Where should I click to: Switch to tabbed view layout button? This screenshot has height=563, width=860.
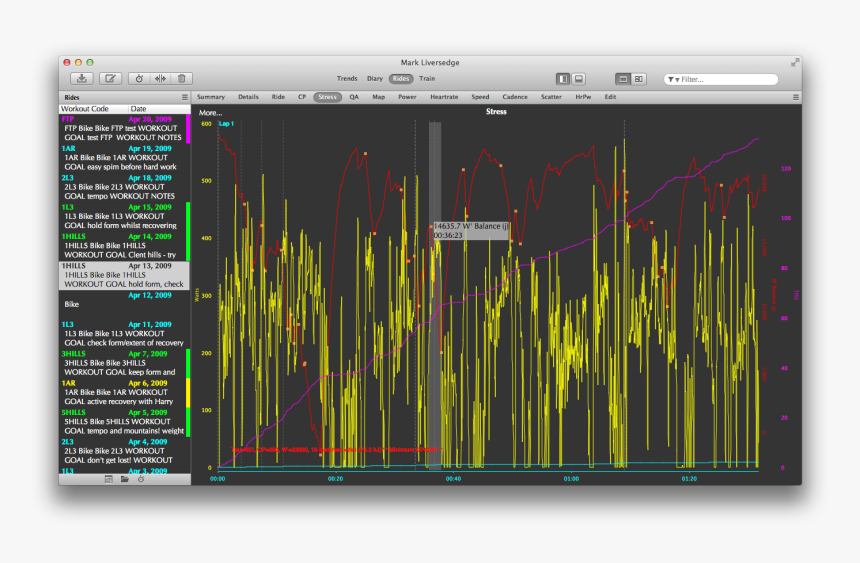pyautogui.click(x=623, y=79)
